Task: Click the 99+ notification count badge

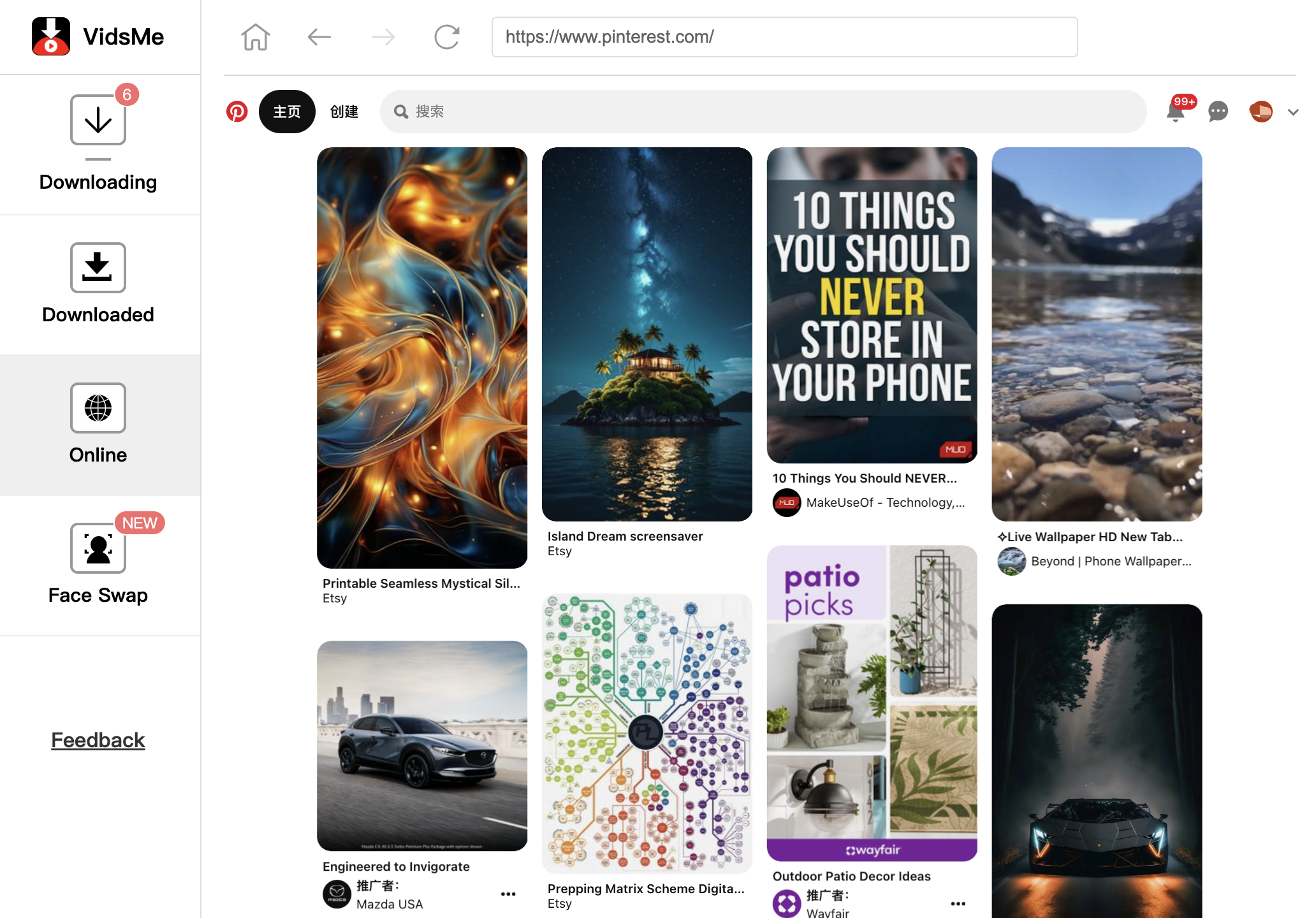Action: click(1184, 101)
